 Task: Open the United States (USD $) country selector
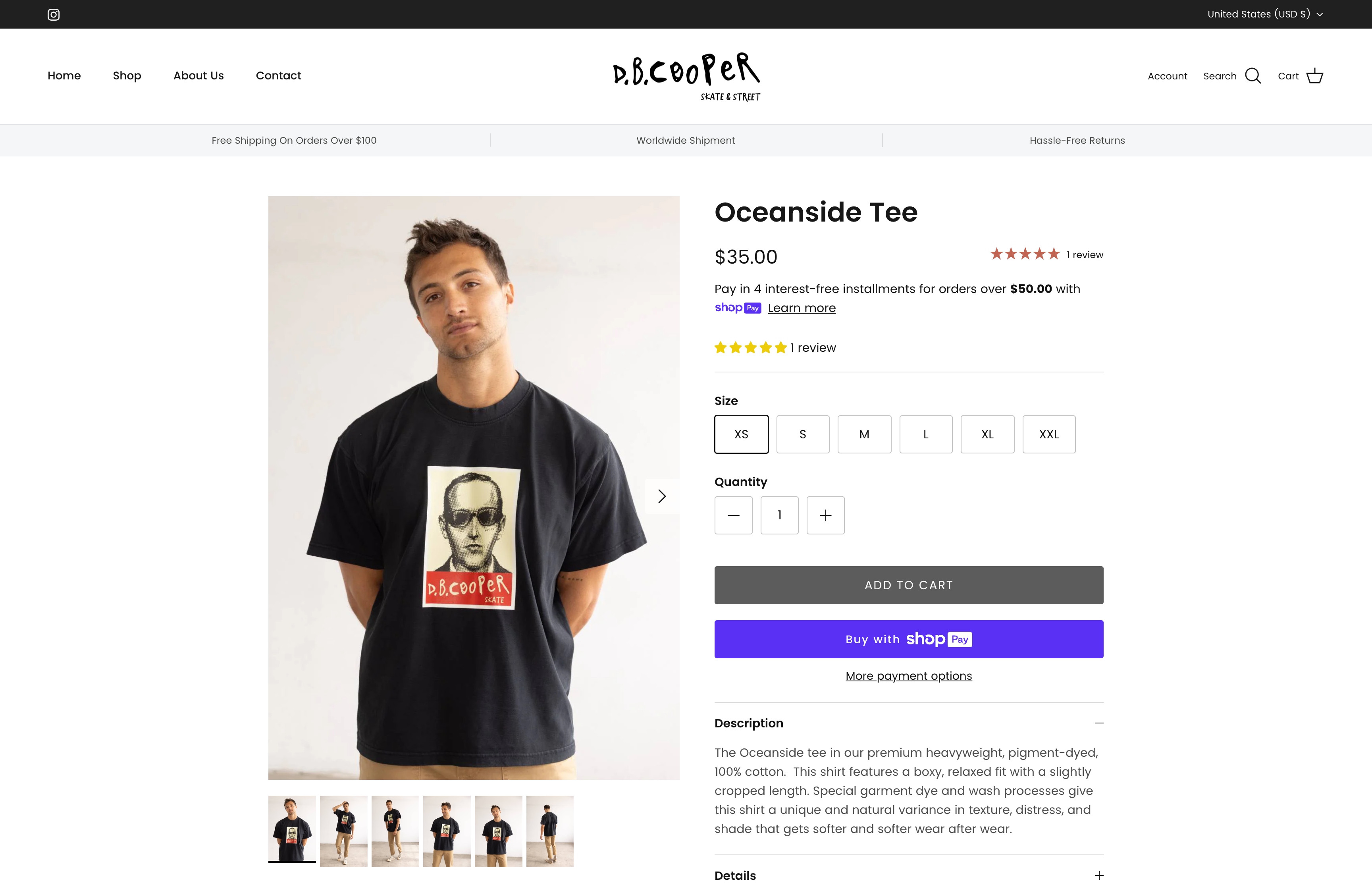[x=1264, y=14]
